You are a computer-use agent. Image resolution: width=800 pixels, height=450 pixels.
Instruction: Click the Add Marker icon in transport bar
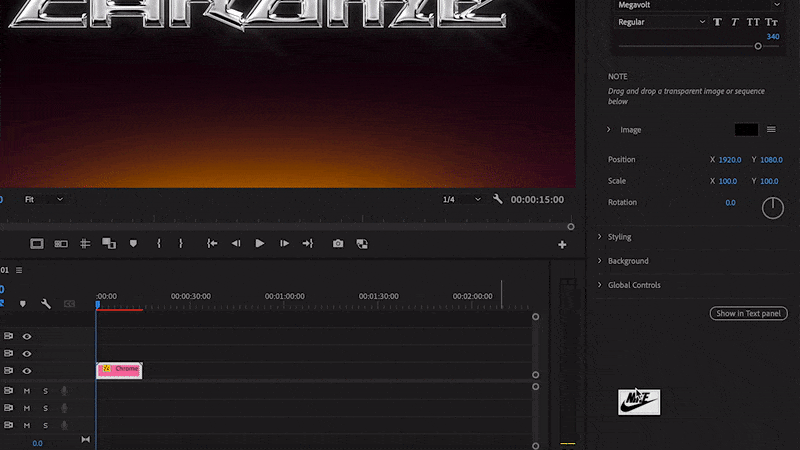point(133,243)
